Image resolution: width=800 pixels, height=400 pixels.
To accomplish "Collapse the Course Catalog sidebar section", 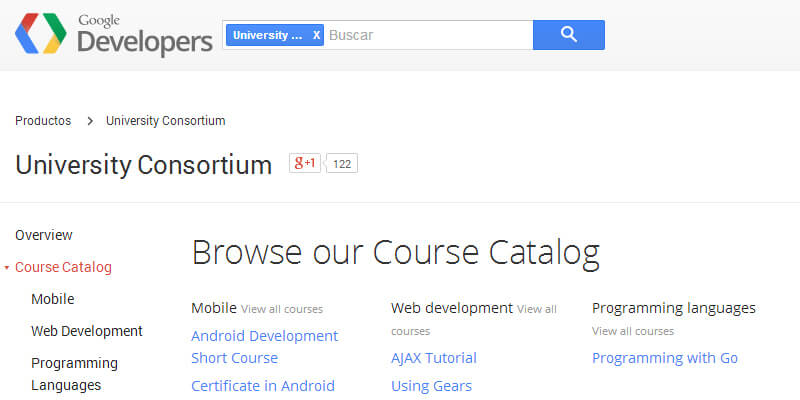I will point(7,267).
